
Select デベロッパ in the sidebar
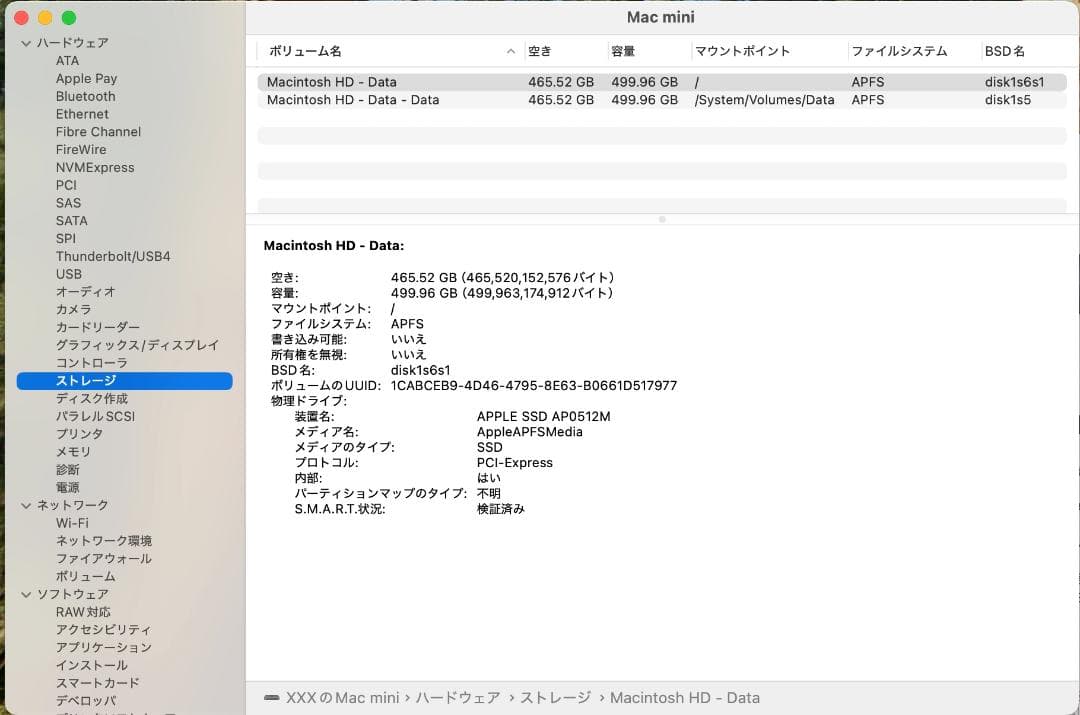pyautogui.click(x=85, y=701)
